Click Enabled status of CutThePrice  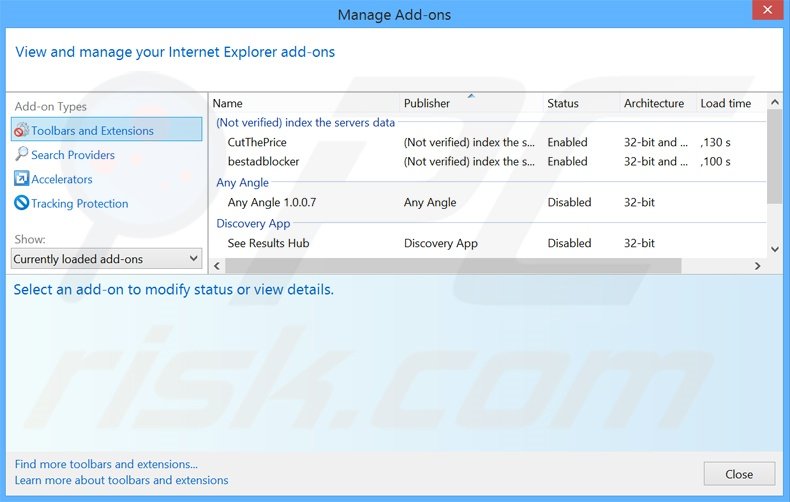pyautogui.click(x=567, y=142)
